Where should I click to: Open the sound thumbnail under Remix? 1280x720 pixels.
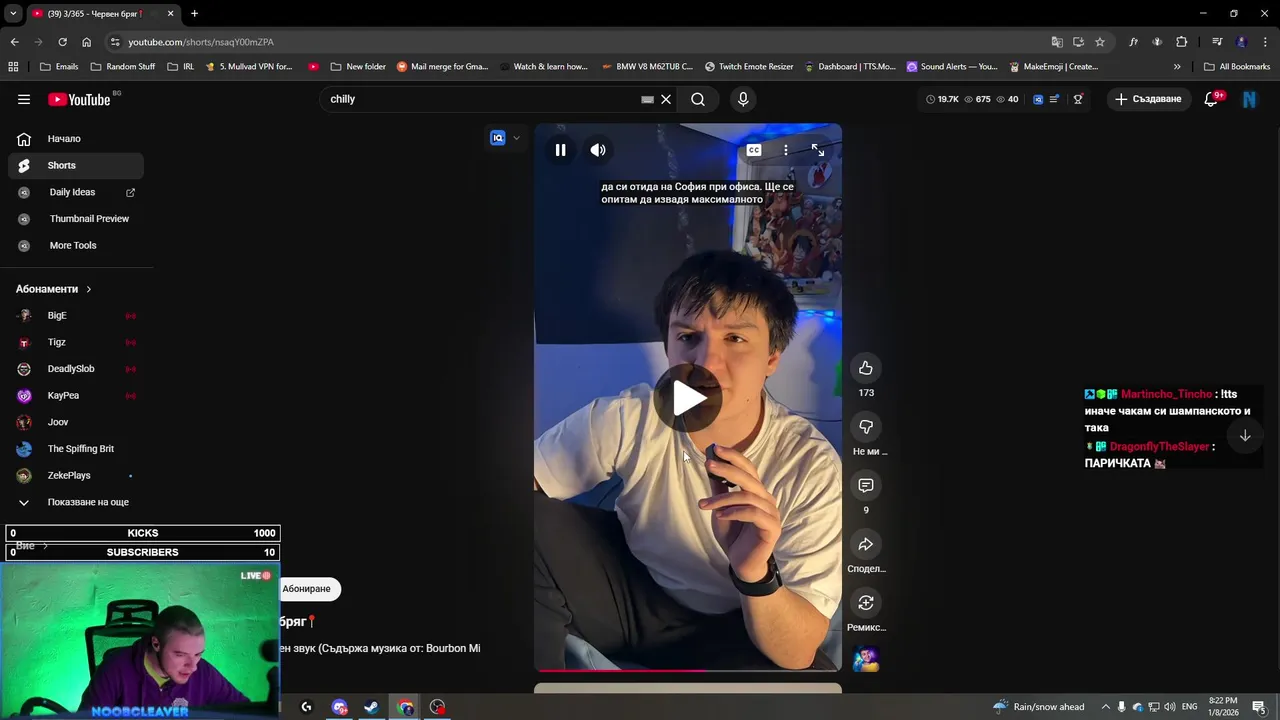pos(866,659)
